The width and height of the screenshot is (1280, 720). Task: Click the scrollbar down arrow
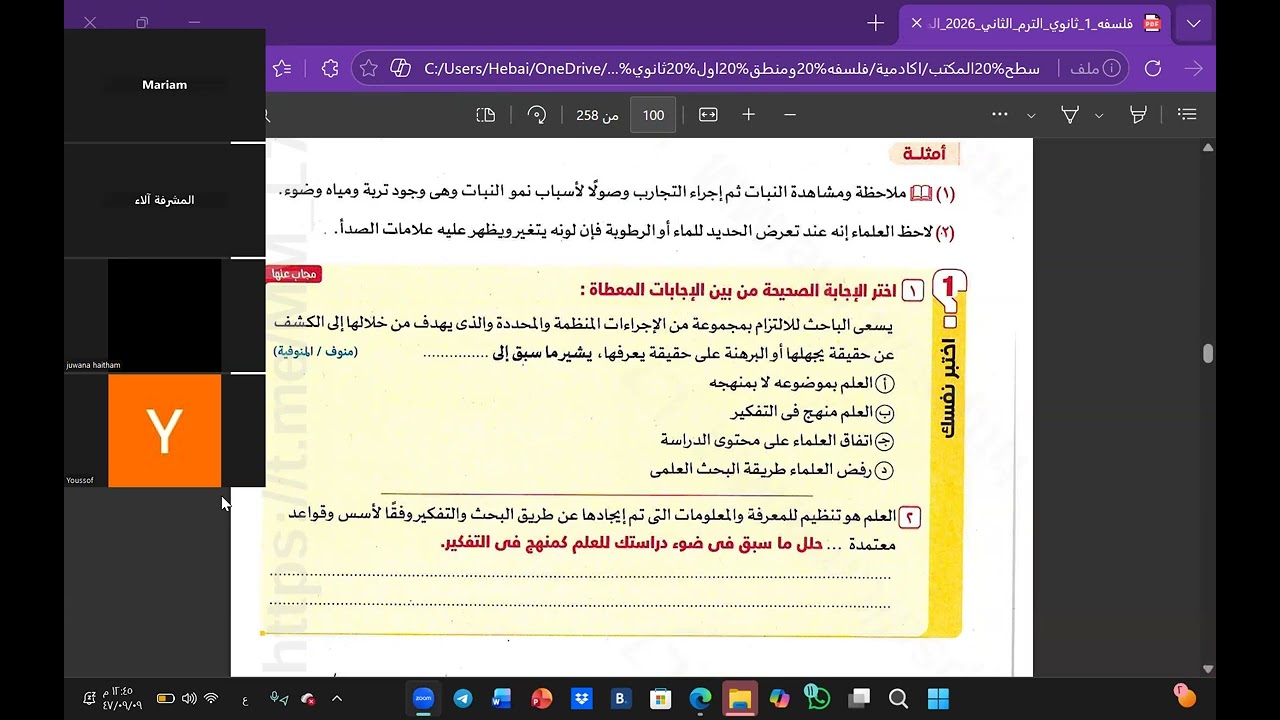(1208, 669)
